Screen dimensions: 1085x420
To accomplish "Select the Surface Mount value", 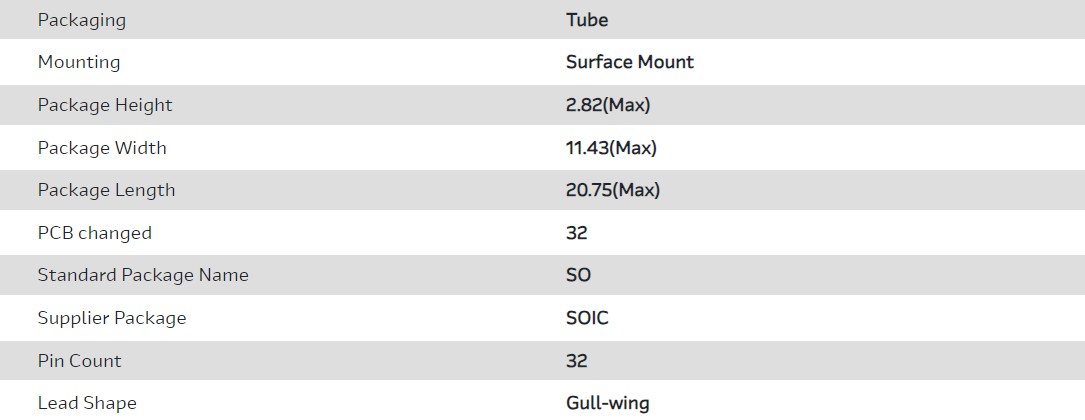I will (x=630, y=62).
